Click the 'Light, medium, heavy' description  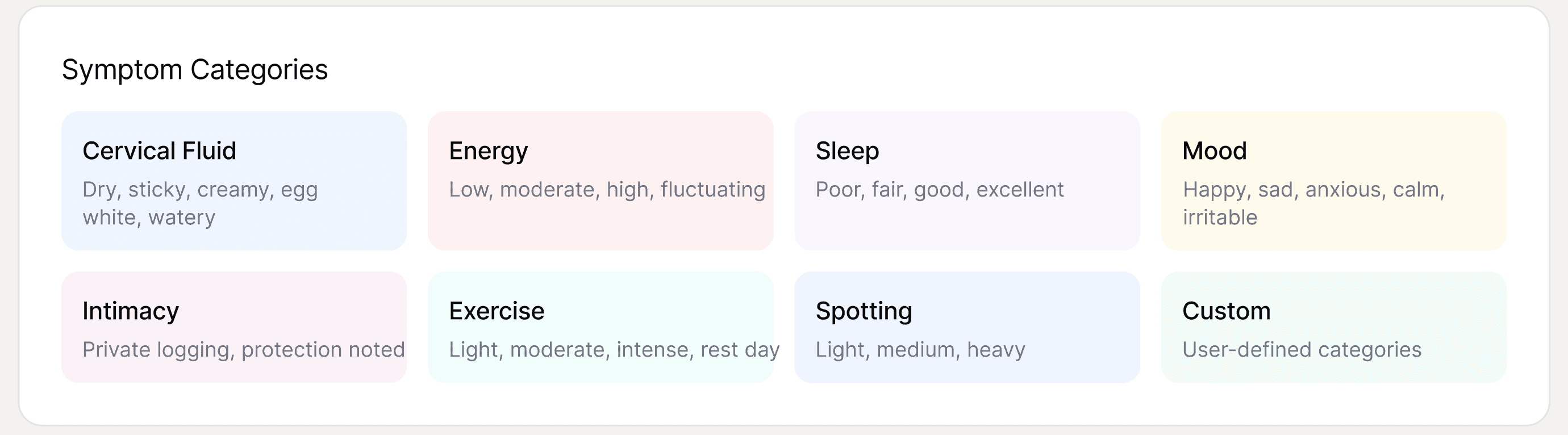(x=920, y=350)
